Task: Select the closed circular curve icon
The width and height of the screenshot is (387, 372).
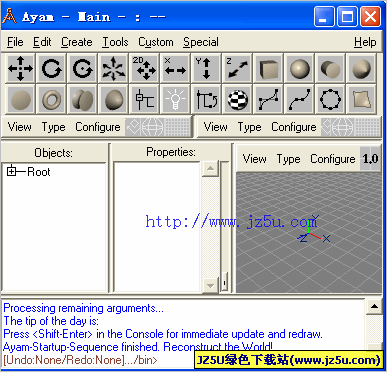Action: 330,99
